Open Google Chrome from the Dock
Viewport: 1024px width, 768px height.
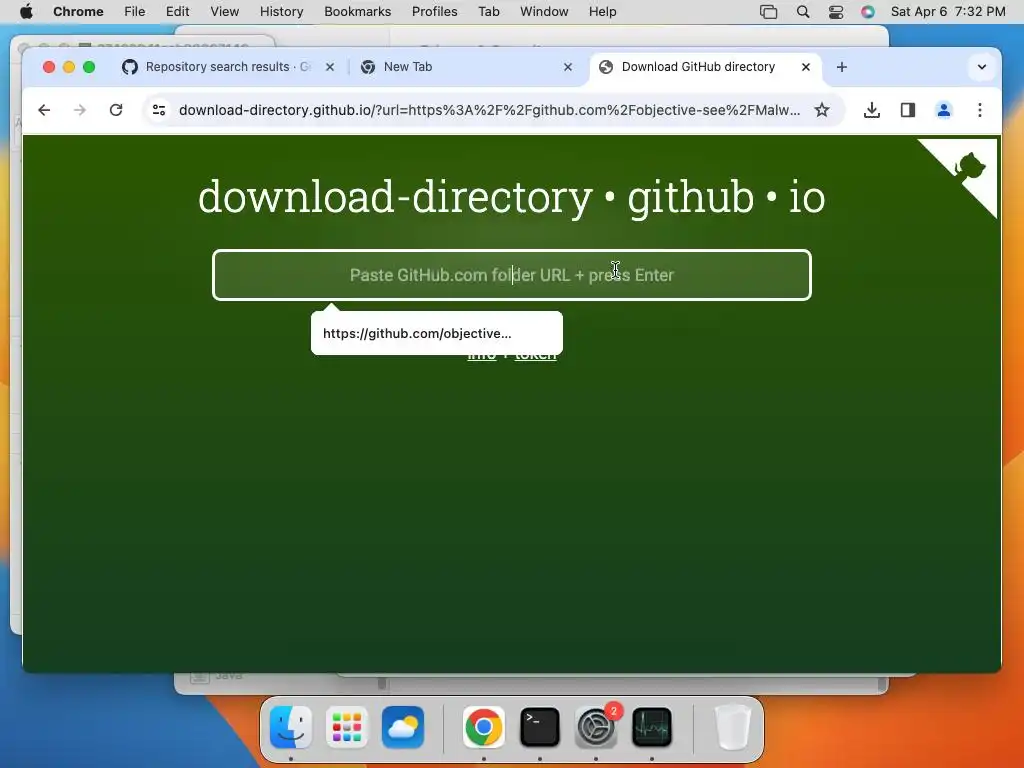click(x=483, y=727)
